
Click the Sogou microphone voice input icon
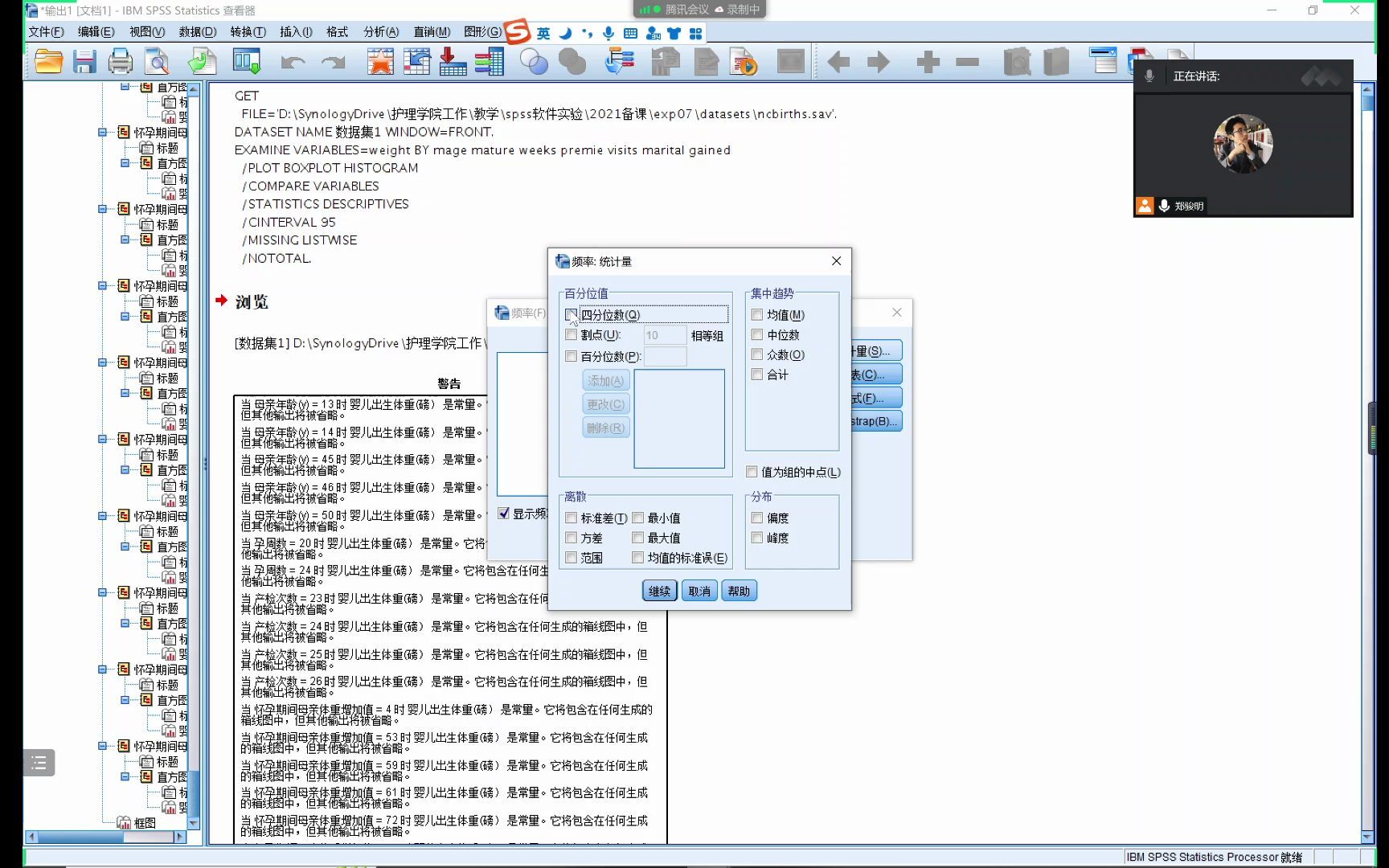[x=608, y=33]
